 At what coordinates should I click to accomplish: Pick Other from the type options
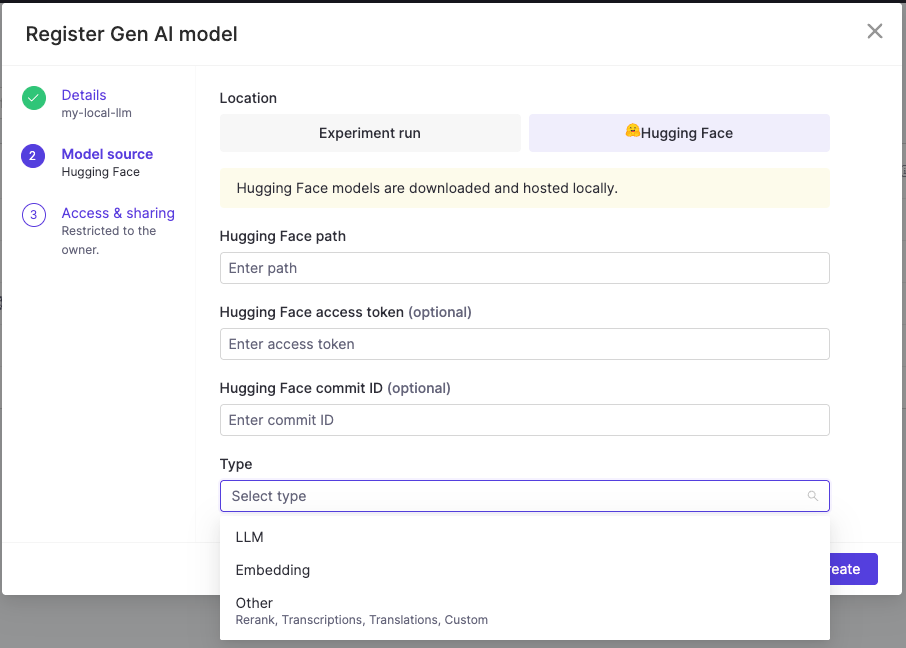pyautogui.click(x=254, y=603)
